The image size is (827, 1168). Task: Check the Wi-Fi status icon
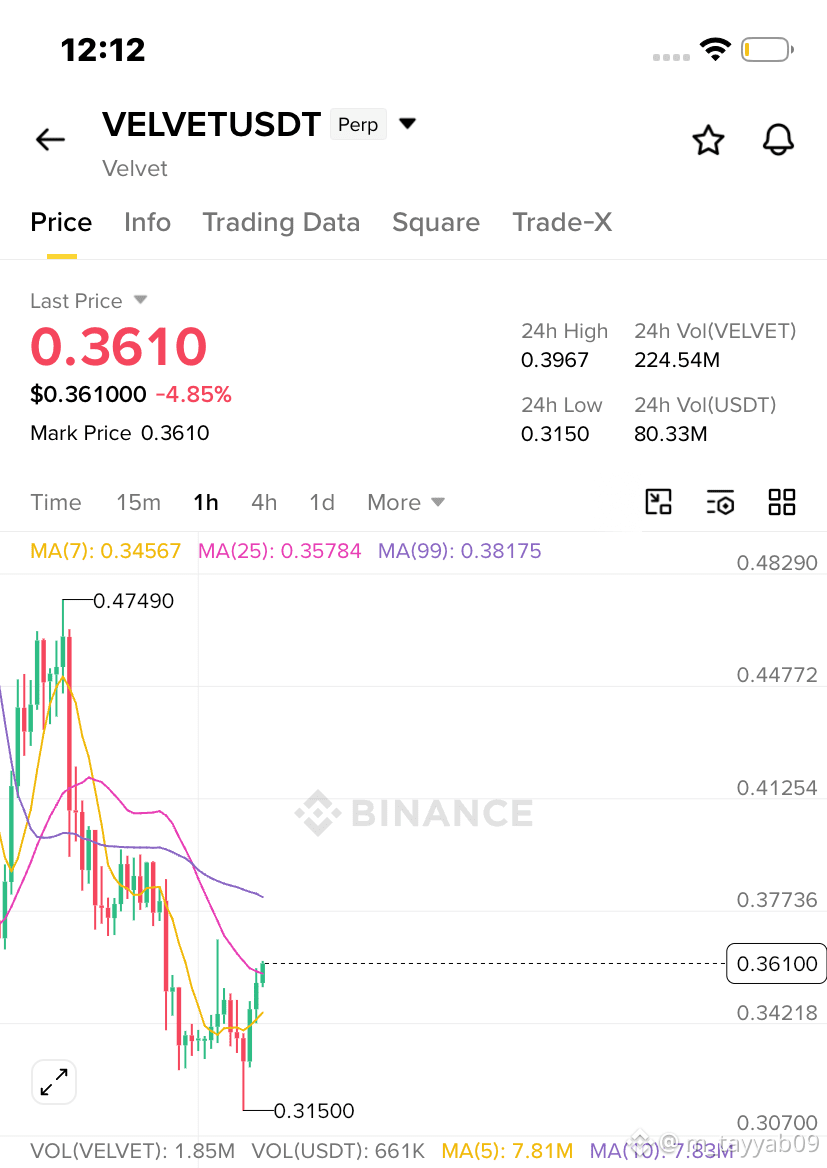715,49
